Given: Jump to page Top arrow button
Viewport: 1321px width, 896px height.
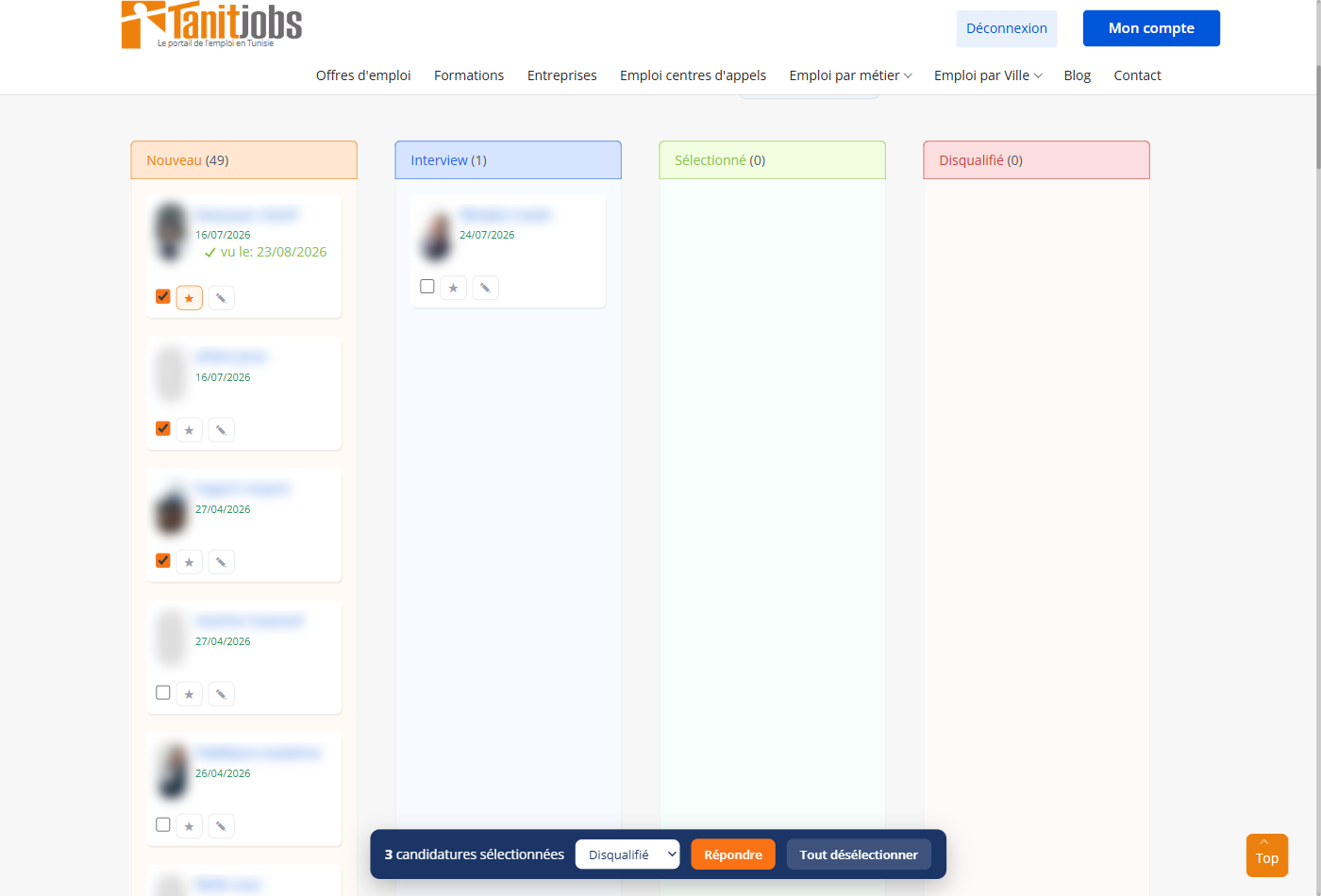Looking at the screenshot, I should click(x=1266, y=855).
